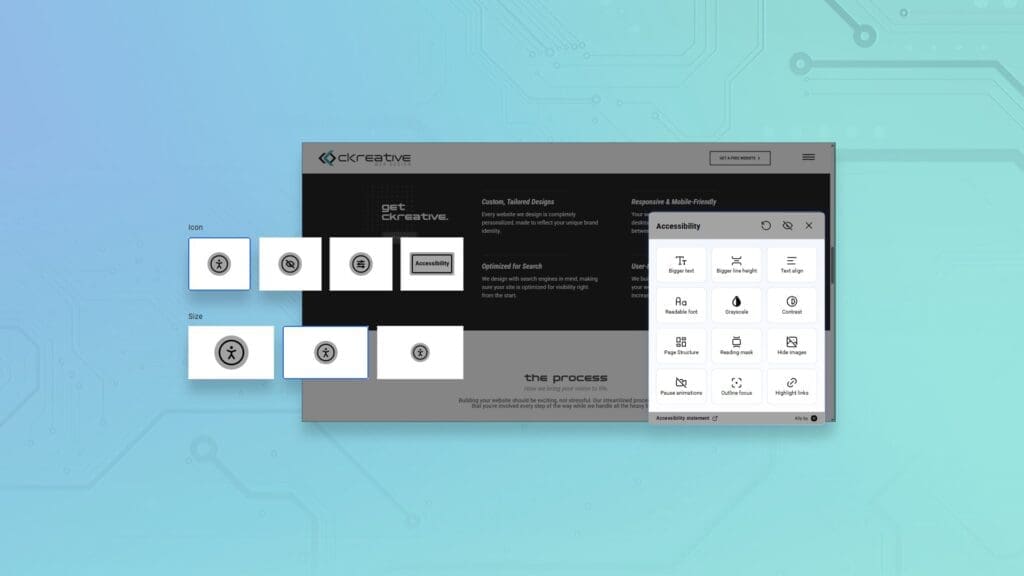The width and height of the screenshot is (1024, 576).
Task: Click the Bigger line height tile
Action: [736, 265]
